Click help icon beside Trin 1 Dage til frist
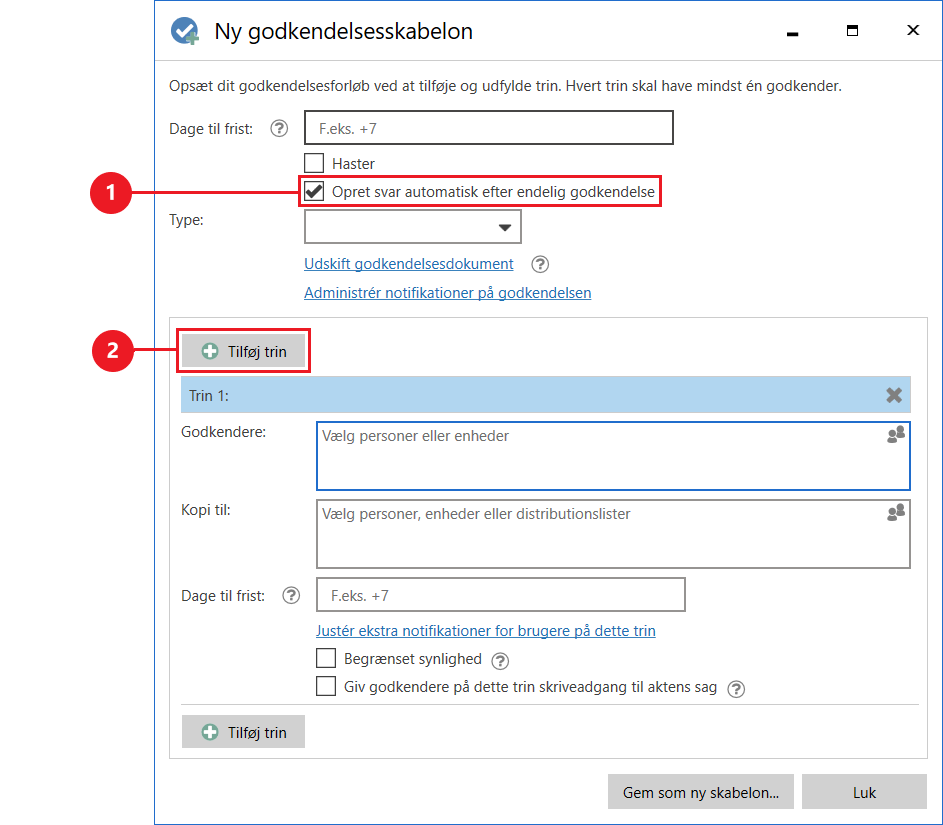The width and height of the screenshot is (943, 825). coord(291,595)
